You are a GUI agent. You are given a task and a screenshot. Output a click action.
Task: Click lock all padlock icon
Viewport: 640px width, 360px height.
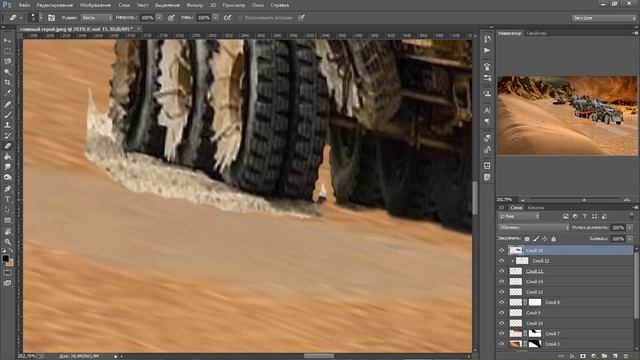coord(553,239)
